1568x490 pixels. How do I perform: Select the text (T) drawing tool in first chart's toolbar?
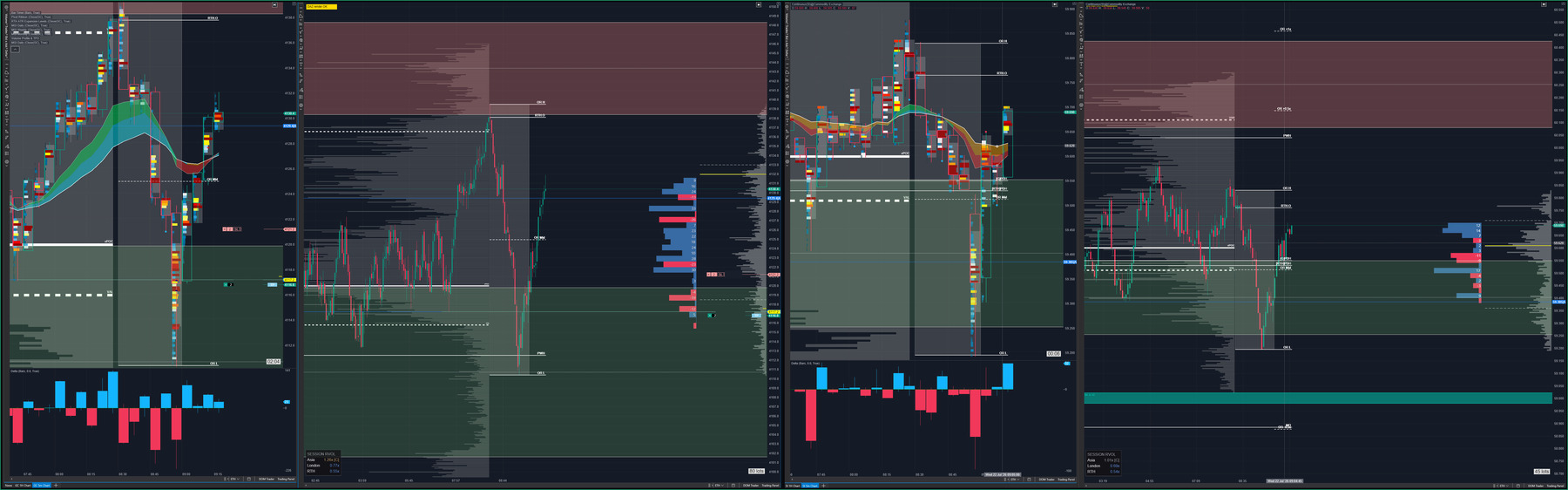pyautogui.click(x=7, y=119)
